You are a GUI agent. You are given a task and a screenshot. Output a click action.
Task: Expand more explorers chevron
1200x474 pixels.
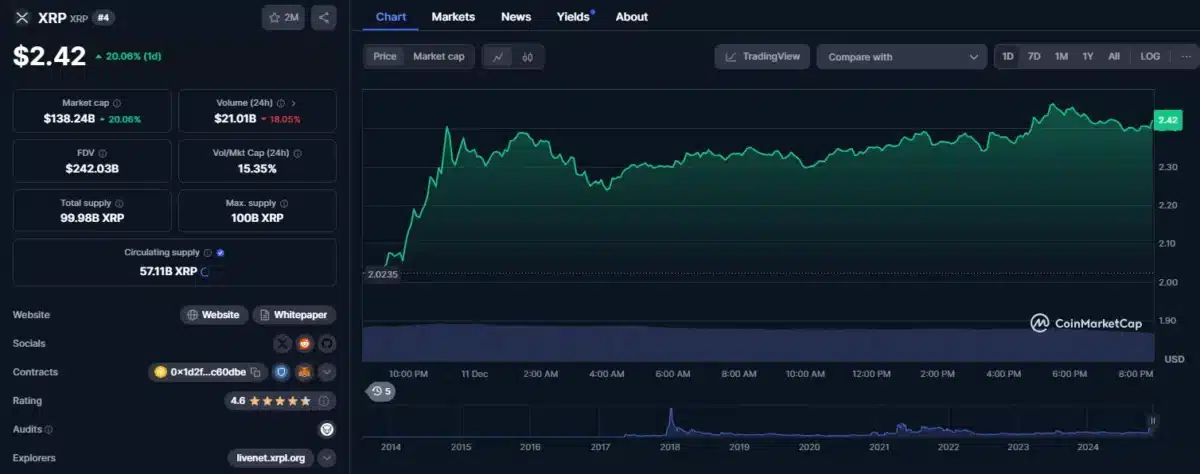click(327, 459)
